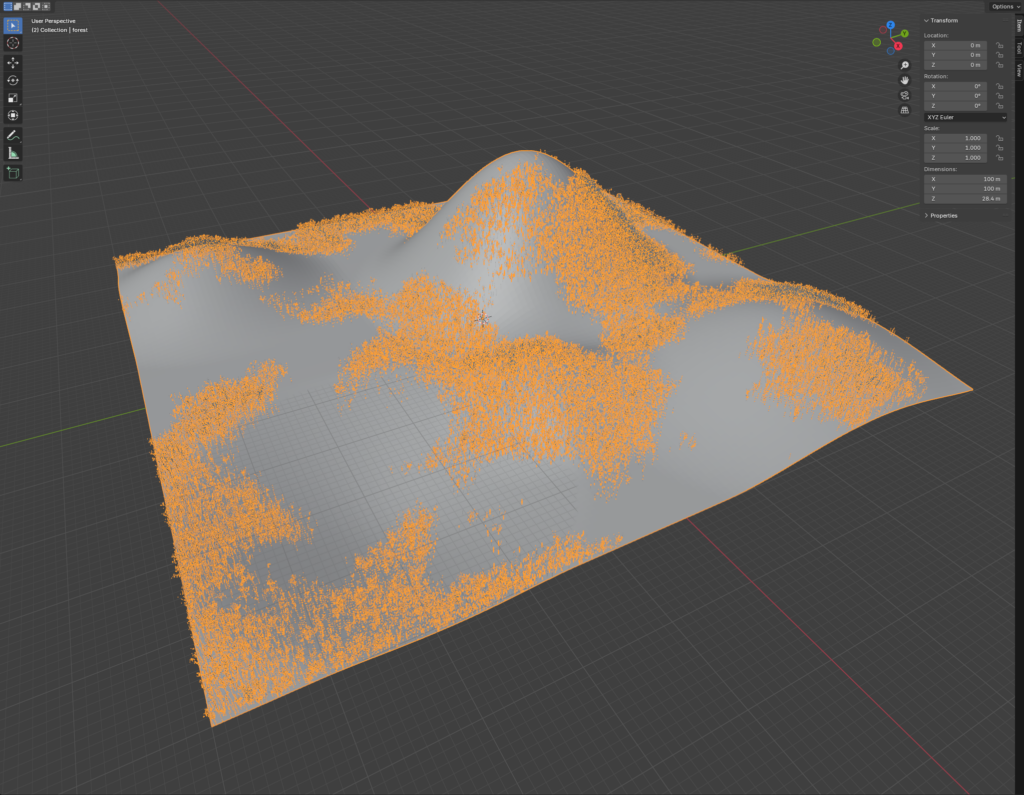
Task: Lock the Location Y value
Action: pos(999,56)
